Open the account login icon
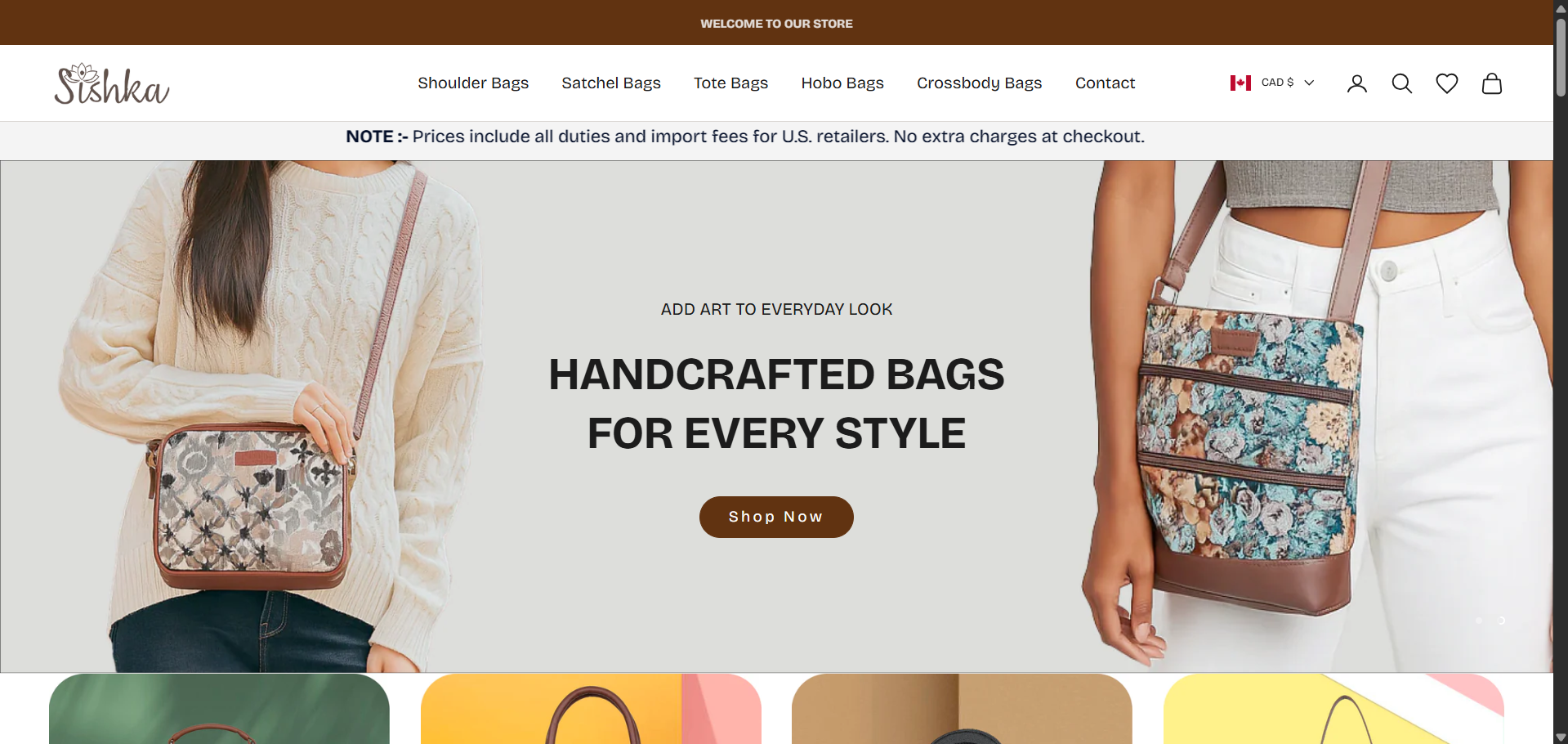This screenshot has height=744, width=1568. pos(1356,83)
